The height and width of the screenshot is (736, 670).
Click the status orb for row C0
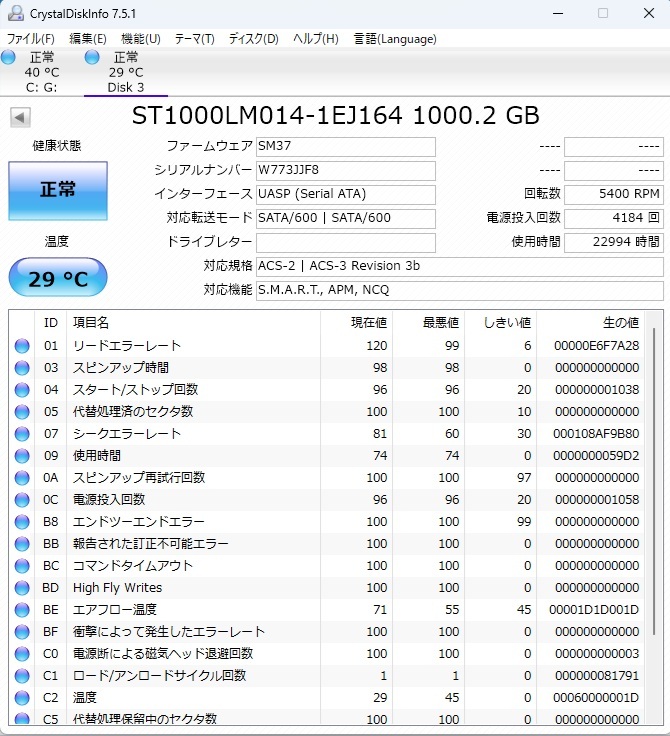click(x=22, y=654)
